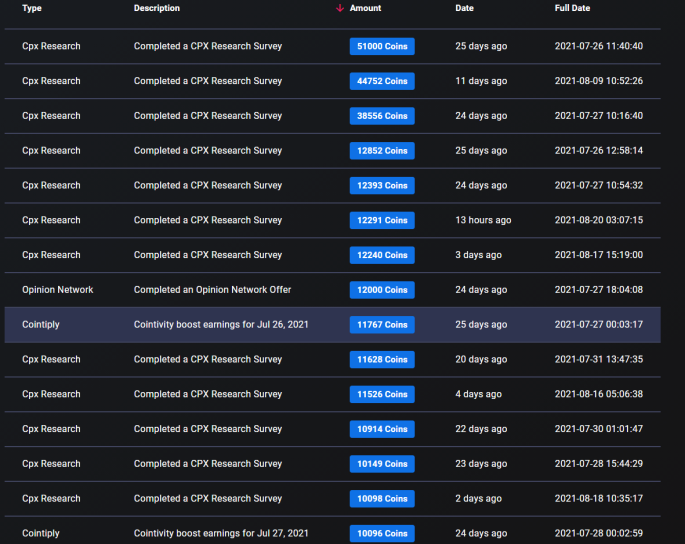
Task: Click the '20 days ago' date cell
Action: point(481,359)
